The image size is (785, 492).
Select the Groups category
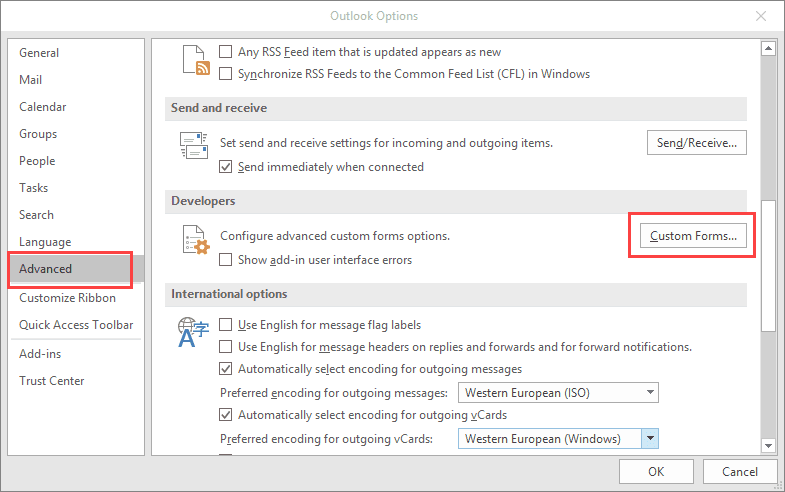point(76,134)
